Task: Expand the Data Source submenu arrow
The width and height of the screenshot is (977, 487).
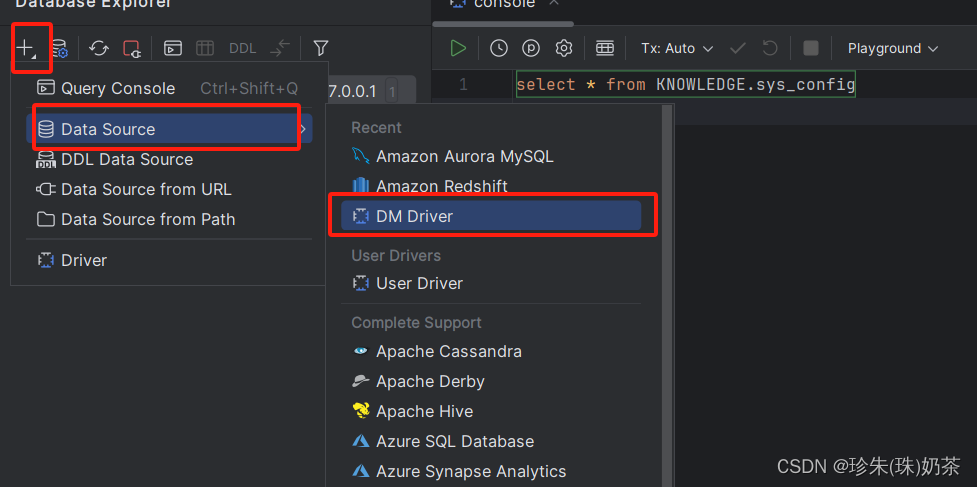Action: click(303, 129)
